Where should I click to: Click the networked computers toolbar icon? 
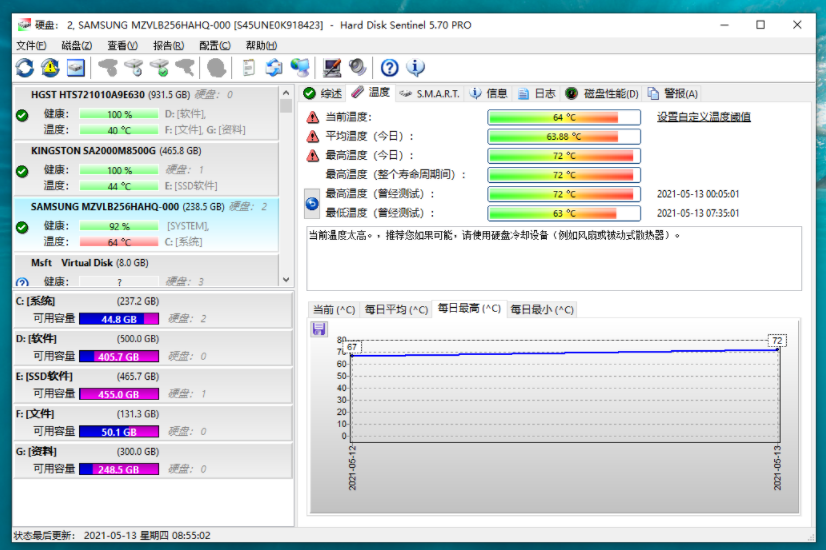299,68
